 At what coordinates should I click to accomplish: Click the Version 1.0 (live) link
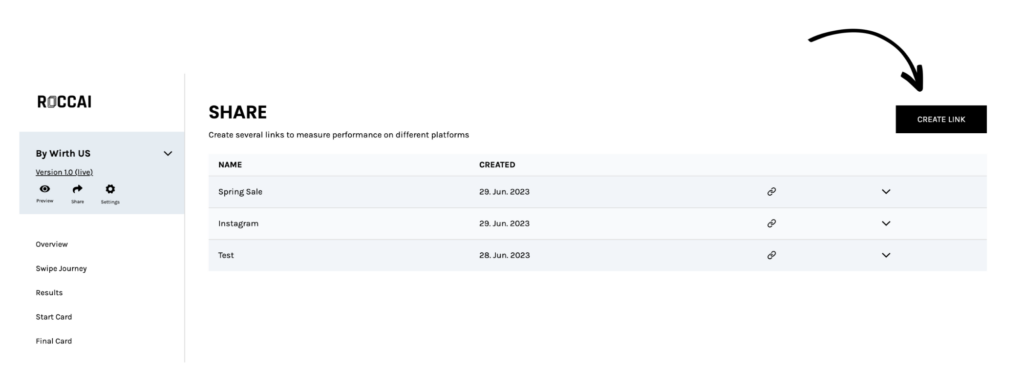point(64,173)
